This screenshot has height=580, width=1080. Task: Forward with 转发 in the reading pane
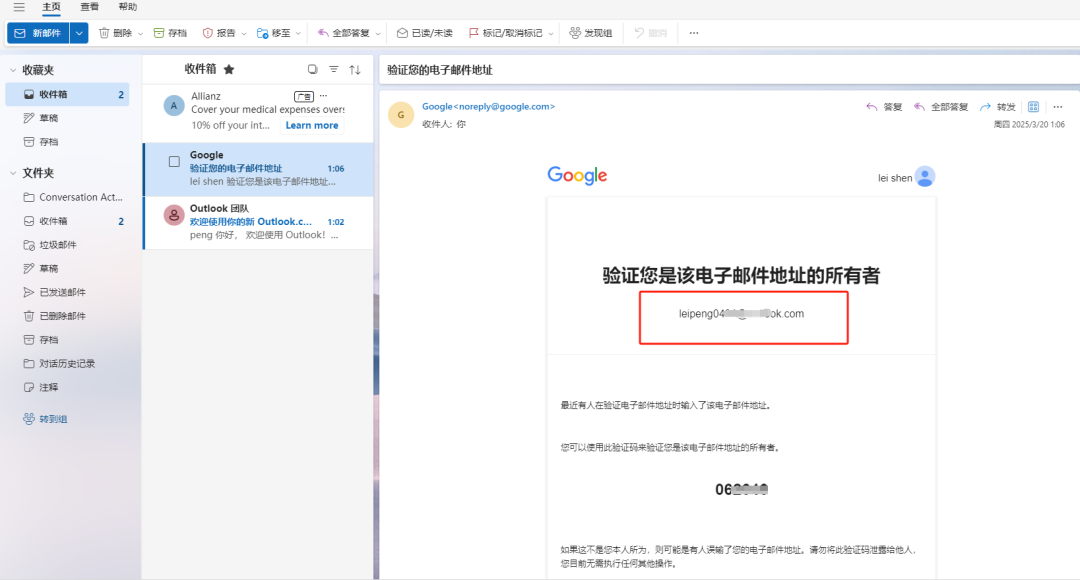[x=997, y=107]
